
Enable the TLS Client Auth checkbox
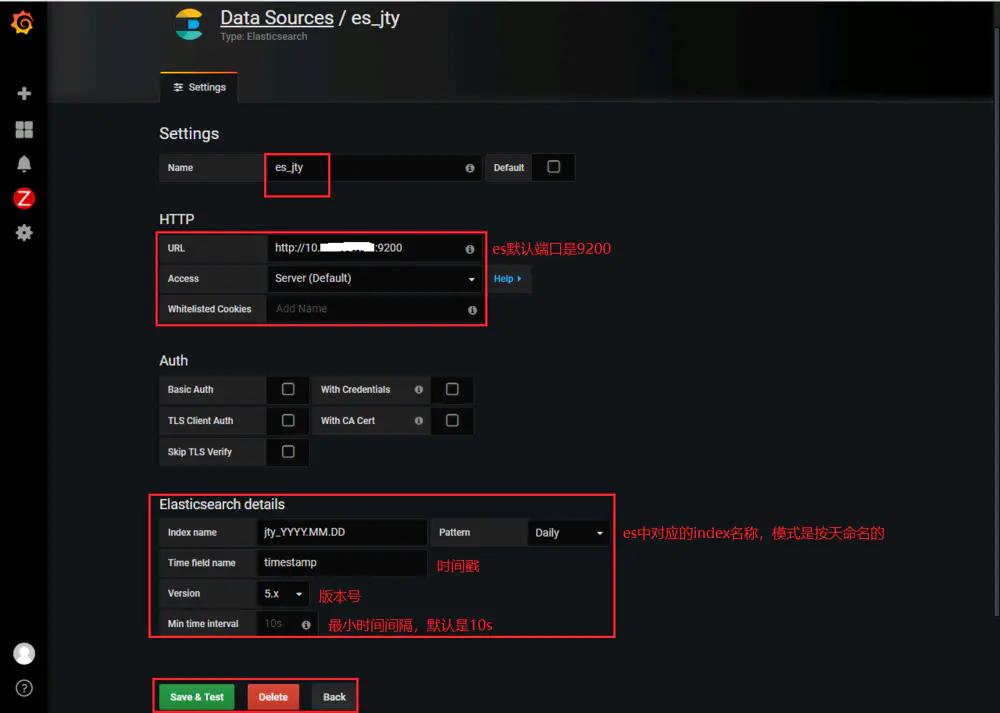[288, 420]
